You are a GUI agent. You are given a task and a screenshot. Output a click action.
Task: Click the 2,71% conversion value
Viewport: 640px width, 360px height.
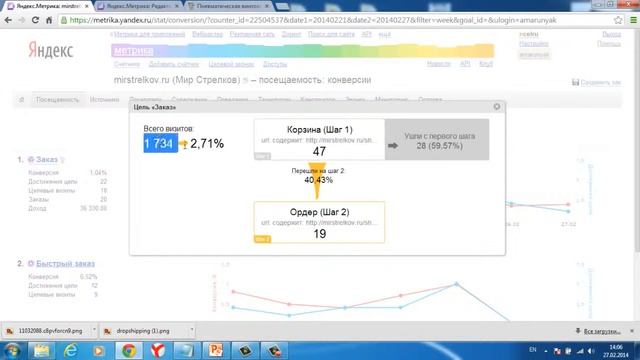[x=207, y=144]
